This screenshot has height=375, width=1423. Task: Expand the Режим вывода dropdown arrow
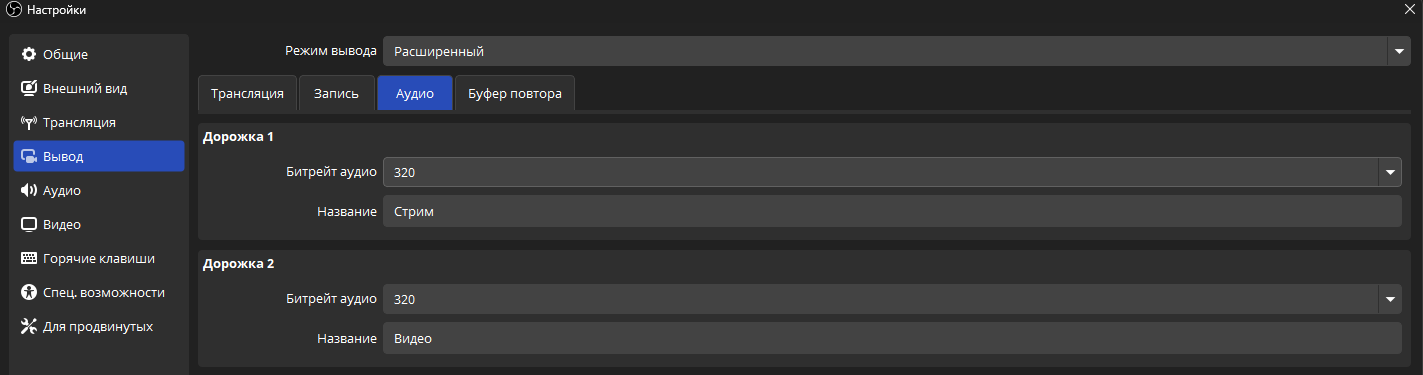pos(1398,51)
